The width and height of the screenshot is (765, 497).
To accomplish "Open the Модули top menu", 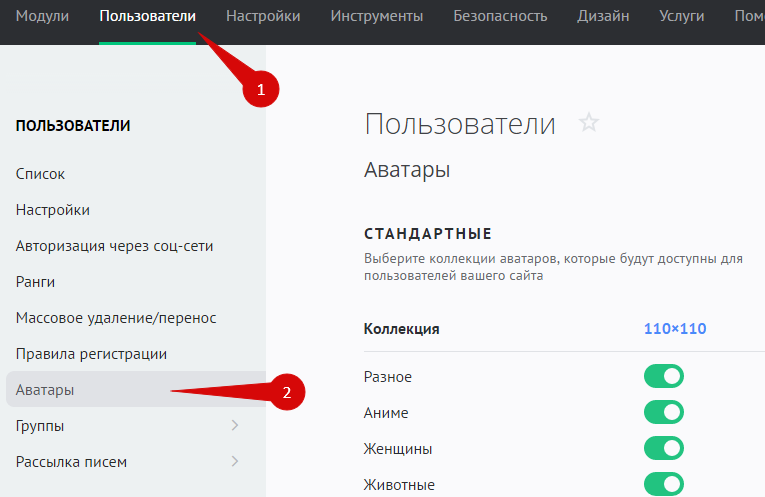I will coord(43,16).
